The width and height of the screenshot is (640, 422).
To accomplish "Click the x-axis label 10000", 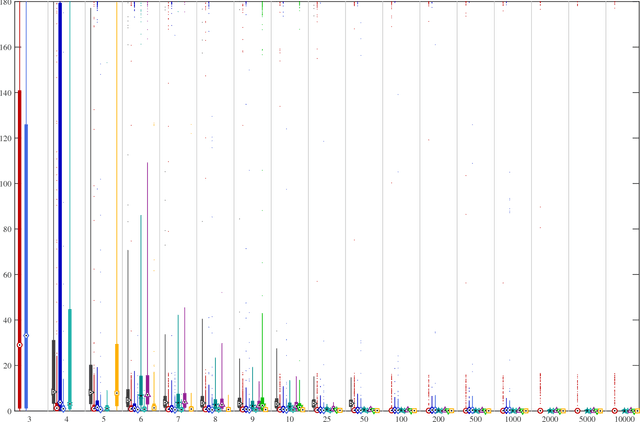I will click(x=622, y=419).
